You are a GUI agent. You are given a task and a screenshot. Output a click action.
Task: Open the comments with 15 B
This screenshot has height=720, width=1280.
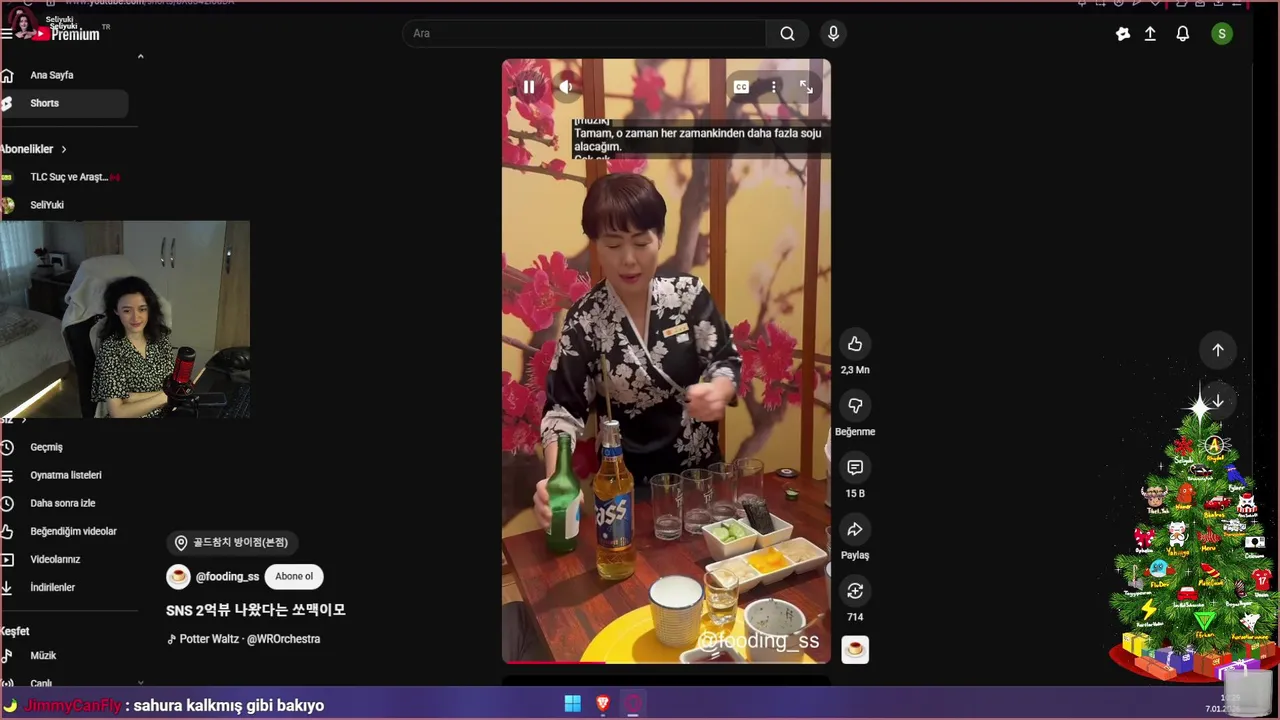[855, 468]
